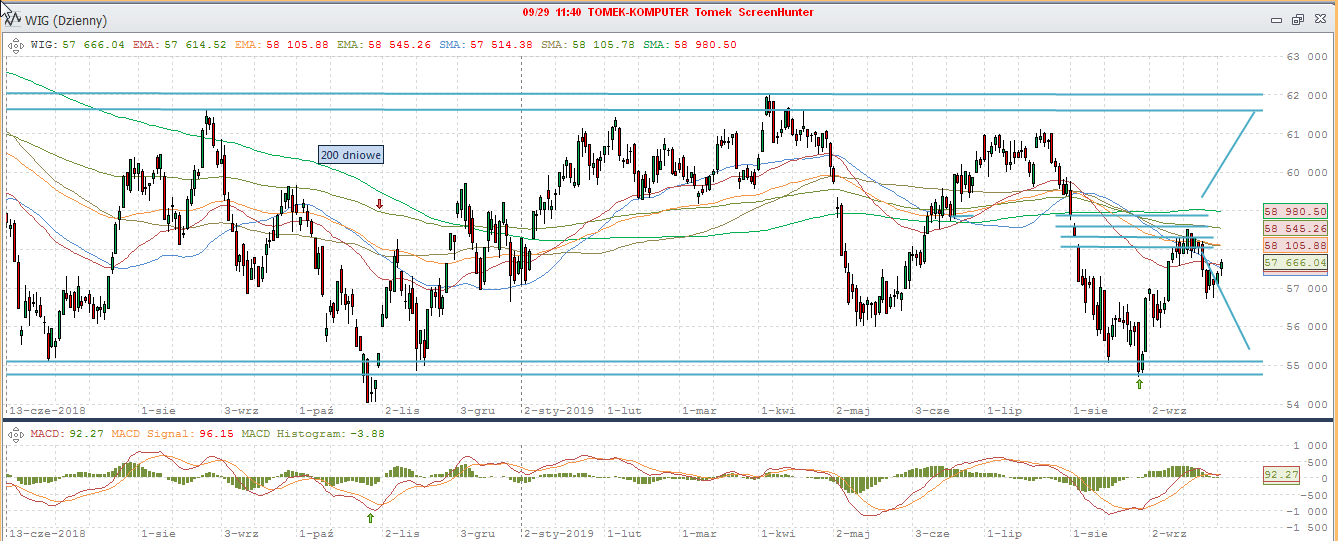
Task: Click the 2-sty-2019 date on the price time axis
Action: pyautogui.click(x=559, y=410)
